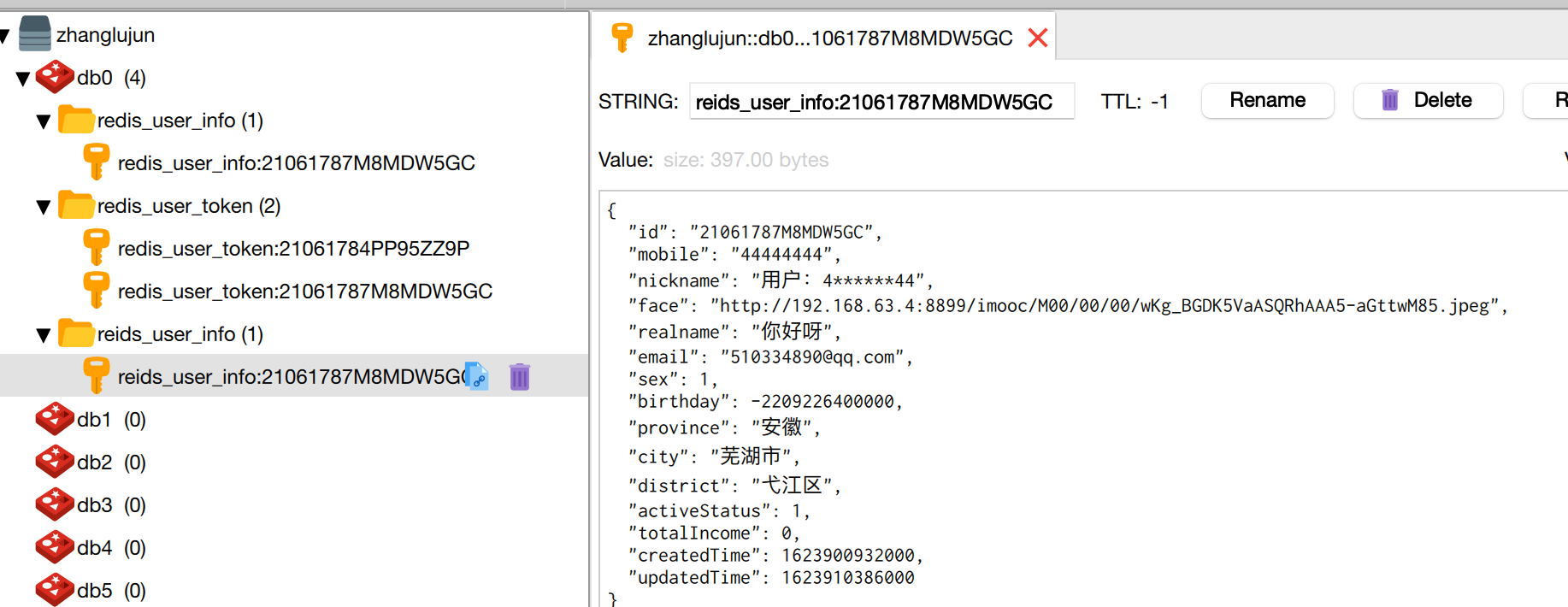1568x607 pixels.
Task: Select the reids_user_info (1) namespace row
Action: click(x=180, y=334)
